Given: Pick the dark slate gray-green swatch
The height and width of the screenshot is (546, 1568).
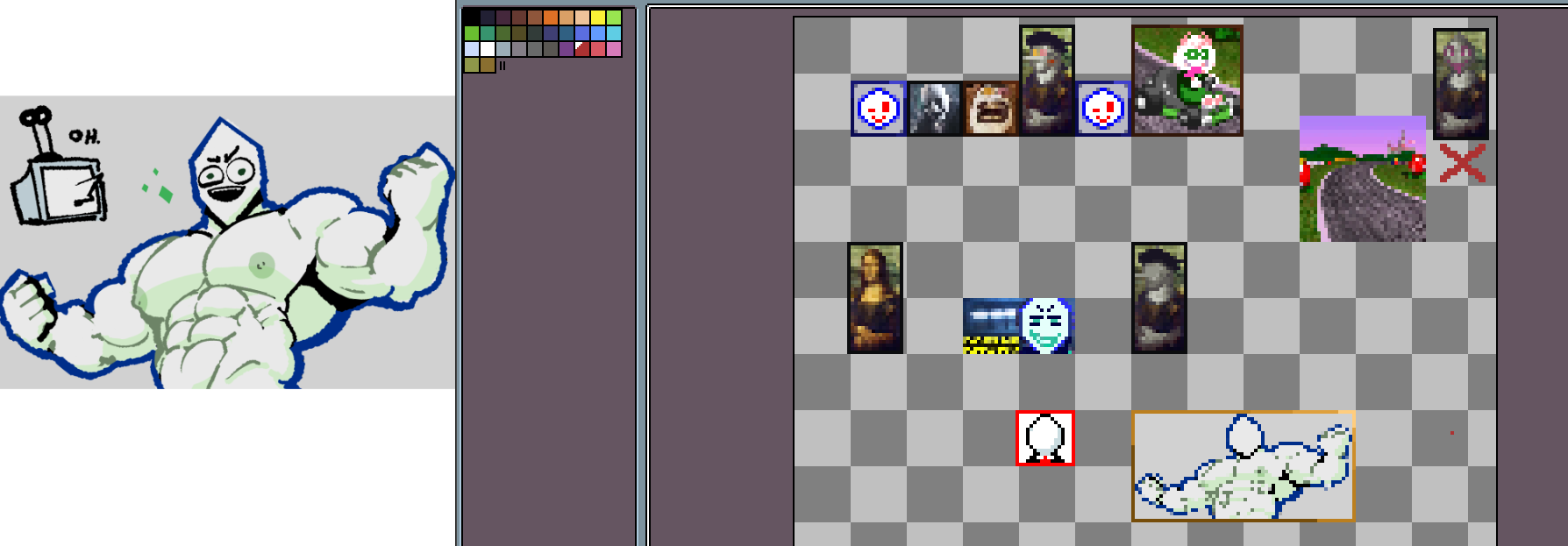Looking at the screenshot, I should 535,33.
